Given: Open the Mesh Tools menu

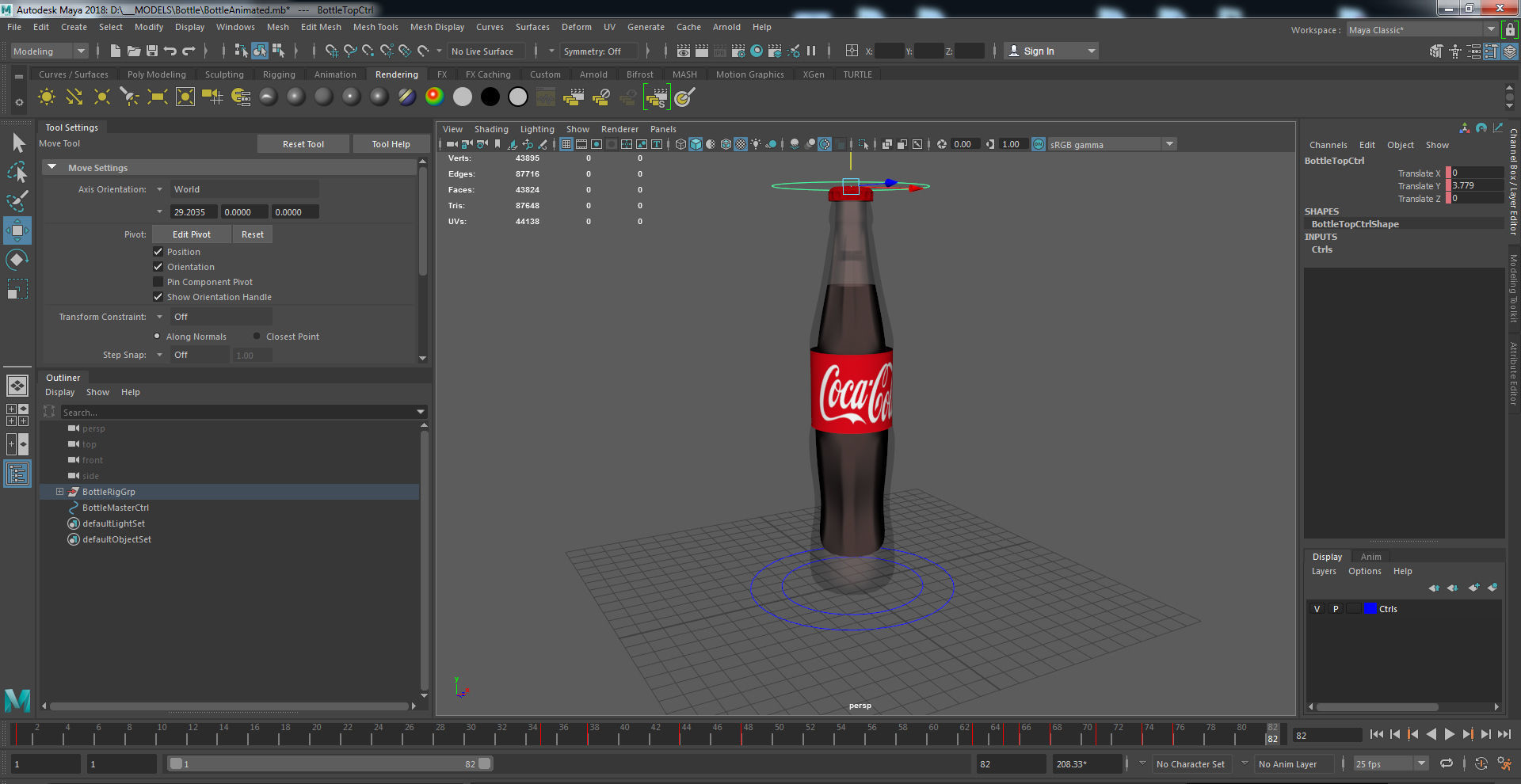Looking at the screenshot, I should [x=375, y=27].
